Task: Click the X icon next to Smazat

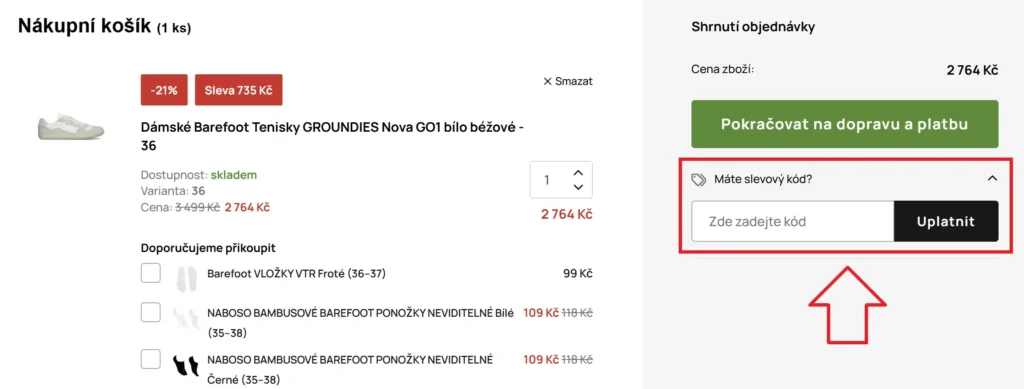Action: click(x=547, y=82)
